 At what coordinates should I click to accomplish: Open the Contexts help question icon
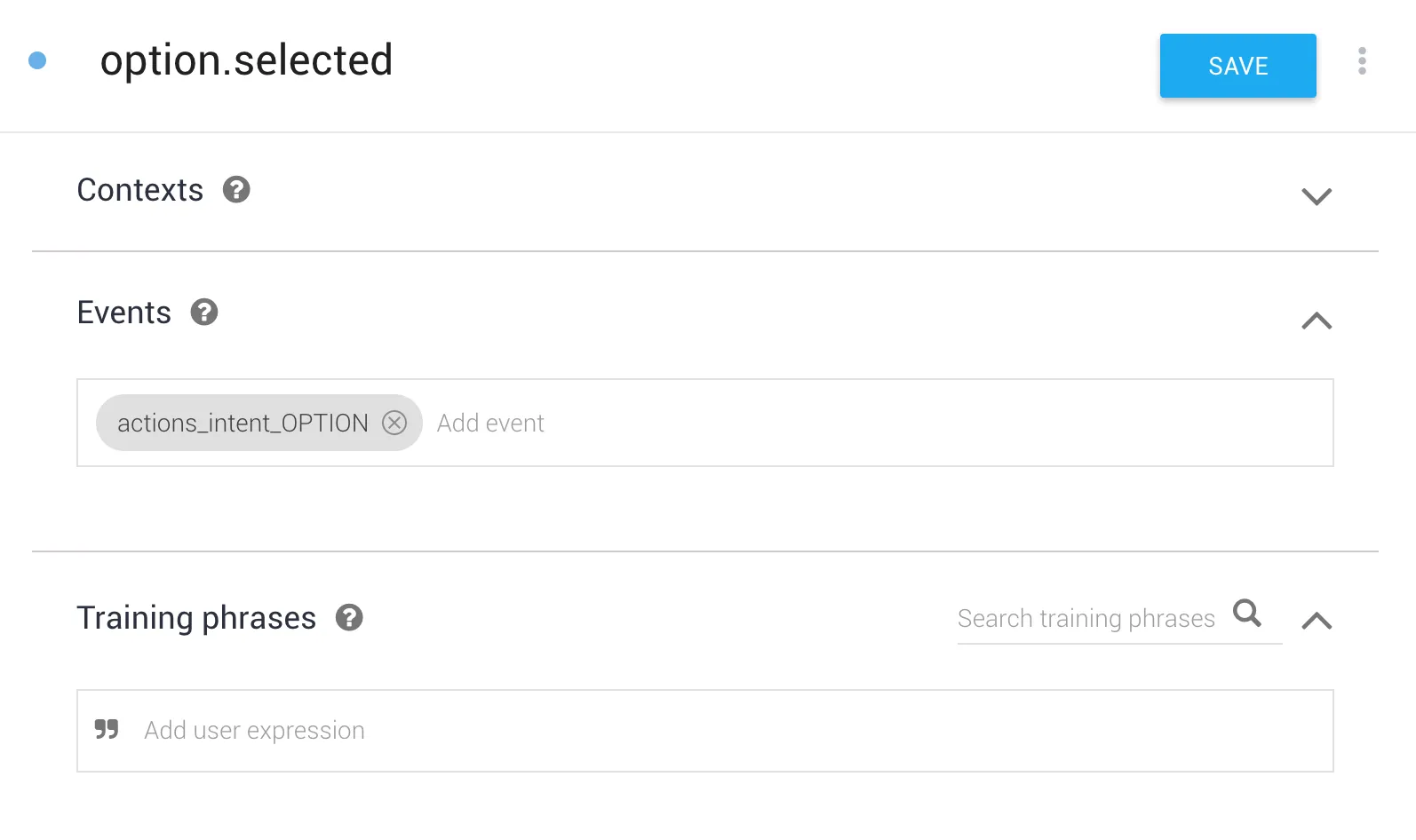click(x=236, y=190)
